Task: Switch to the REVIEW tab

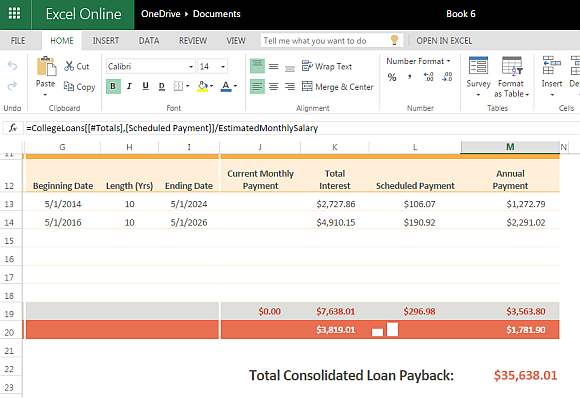Action: (x=193, y=41)
